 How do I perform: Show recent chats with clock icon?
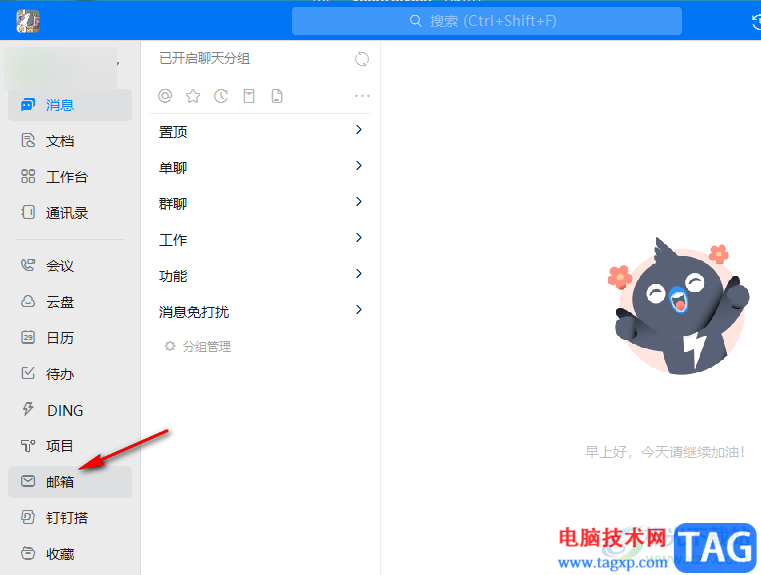[221, 96]
